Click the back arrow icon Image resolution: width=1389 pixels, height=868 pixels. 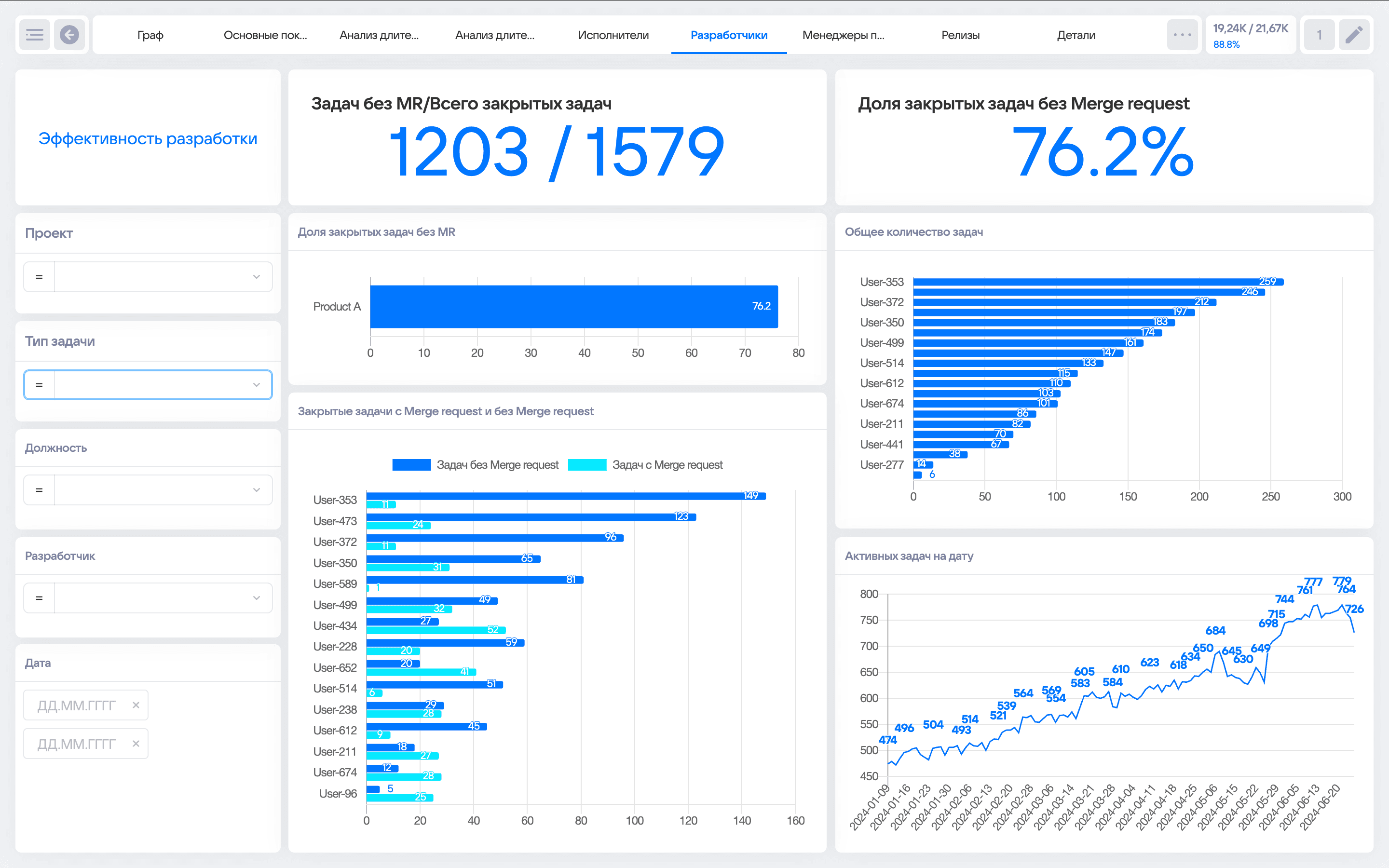pos(69,35)
